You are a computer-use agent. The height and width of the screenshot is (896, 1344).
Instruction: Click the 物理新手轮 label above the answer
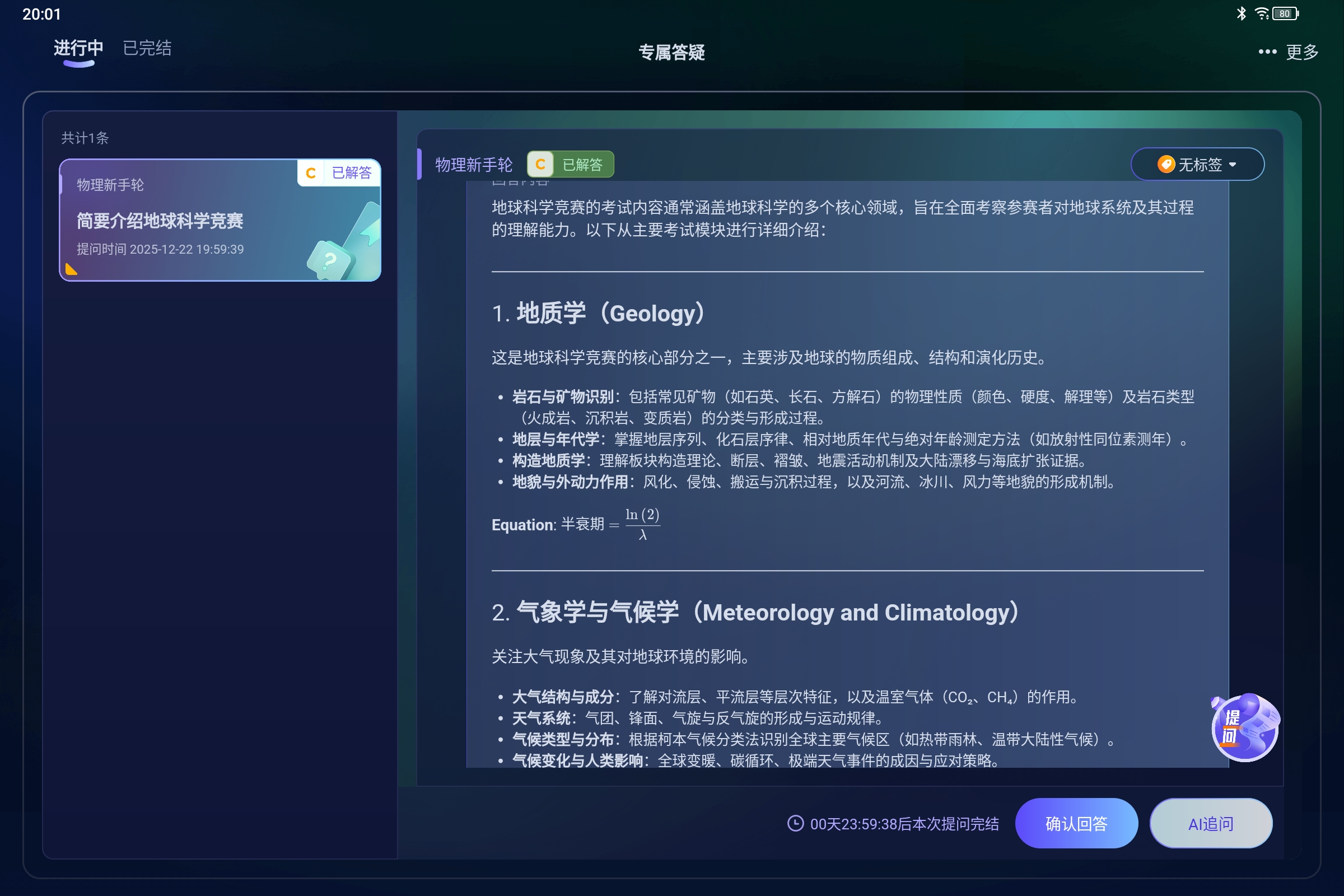pos(473,164)
